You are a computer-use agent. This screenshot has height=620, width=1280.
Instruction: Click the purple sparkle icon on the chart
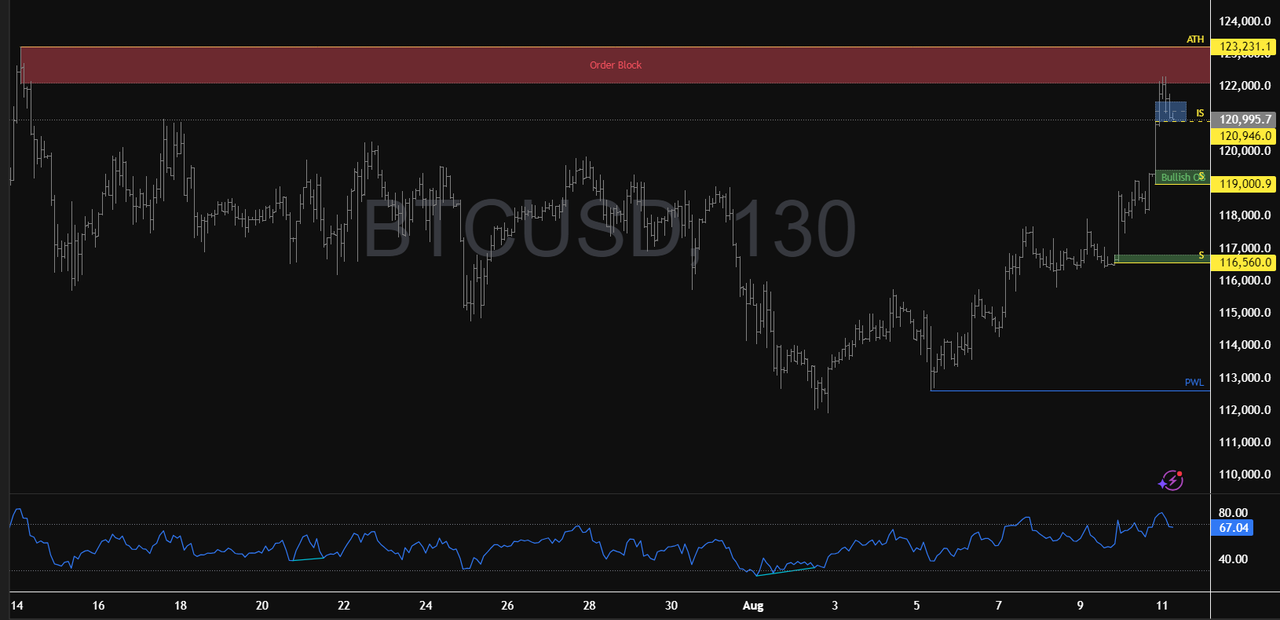click(1171, 481)
